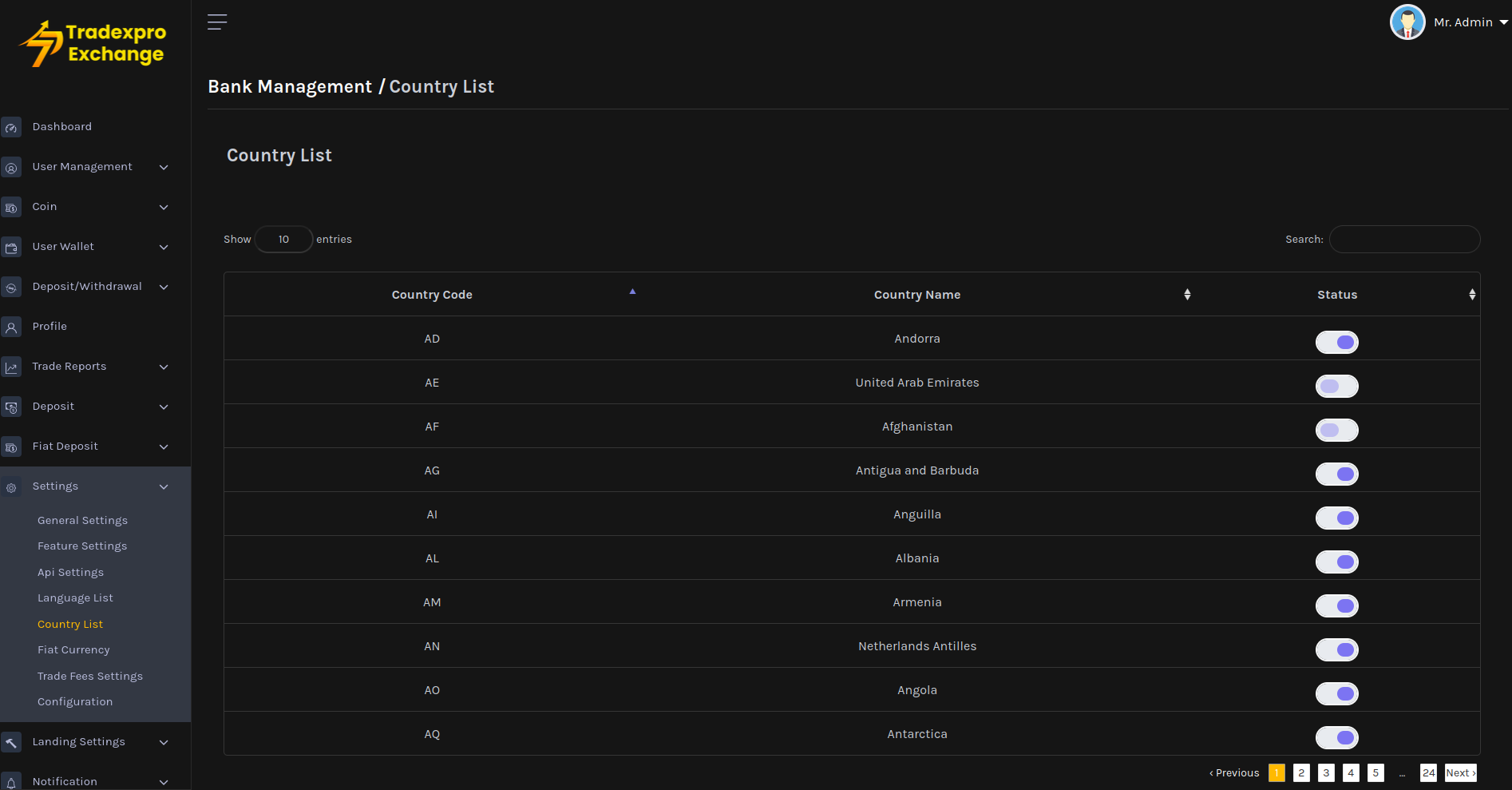Viewport: 1512px width, 790px height.
Task: Jump to page 24 in pagination
Action: (1428, 772)
